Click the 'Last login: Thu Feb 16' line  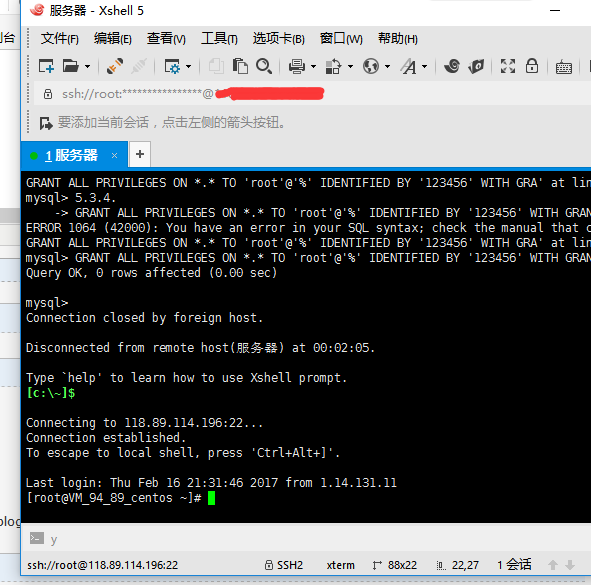[211, 483]
